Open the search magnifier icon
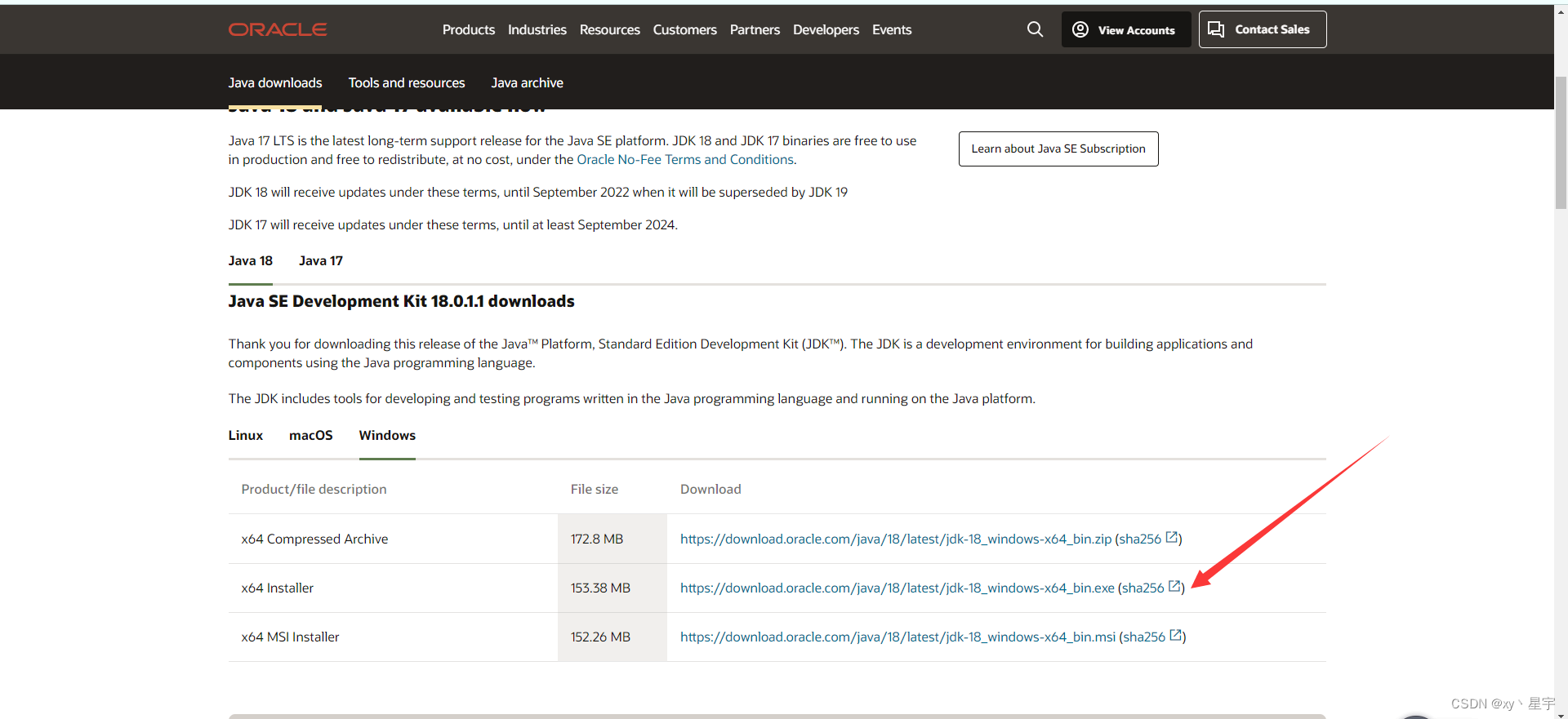 click(x=1035, y=29)
